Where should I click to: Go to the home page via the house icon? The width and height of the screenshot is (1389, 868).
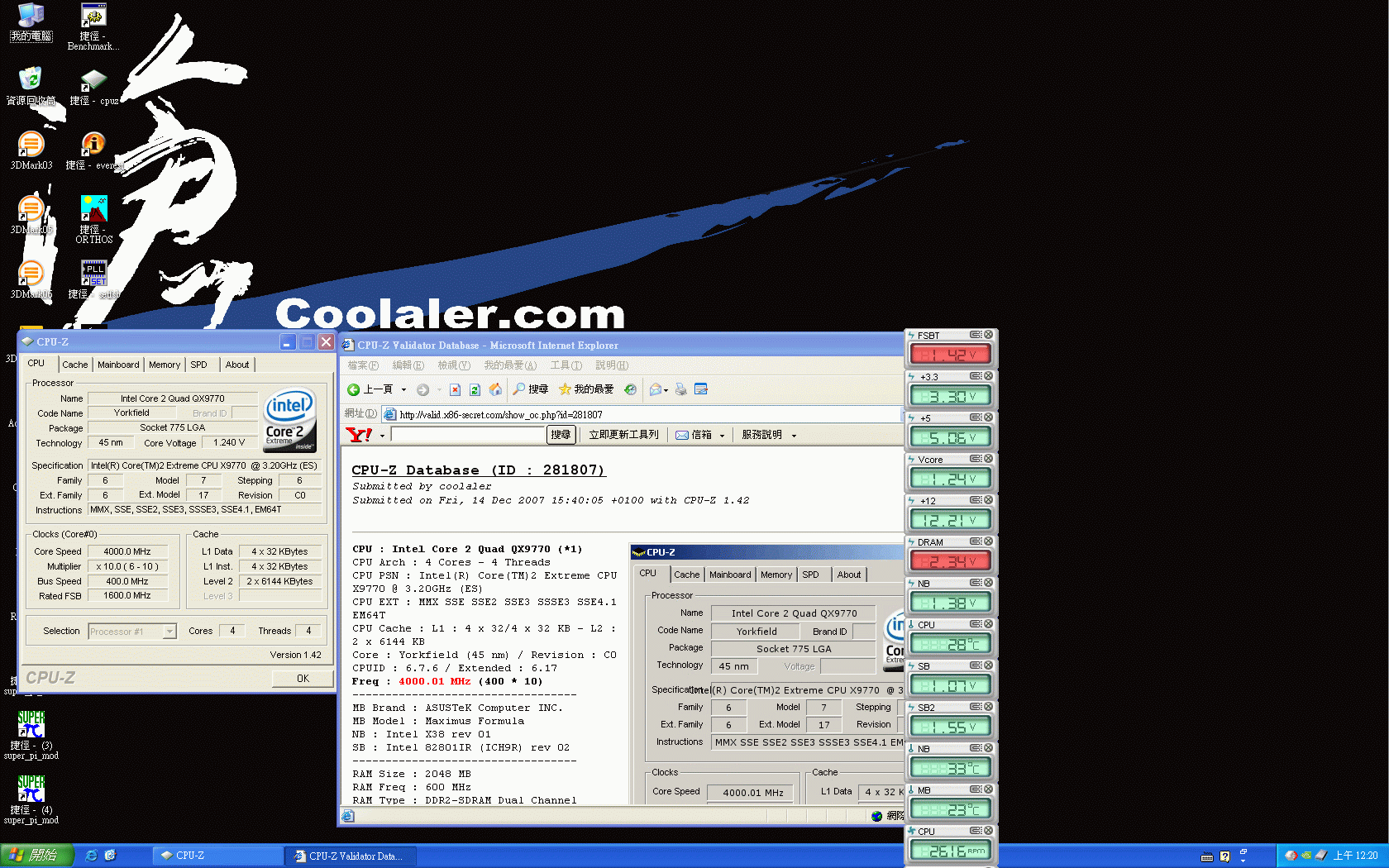pos(495,389)
